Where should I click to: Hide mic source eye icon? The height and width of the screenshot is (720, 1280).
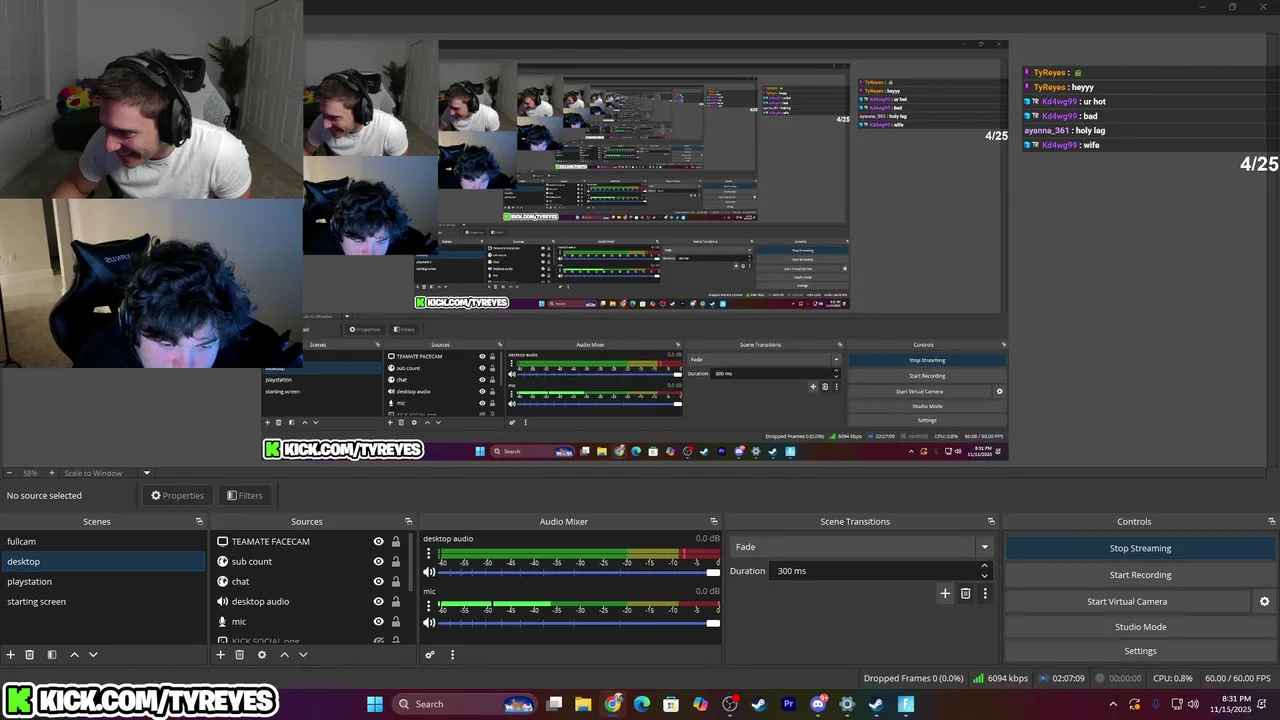click(x=378, y=621)
